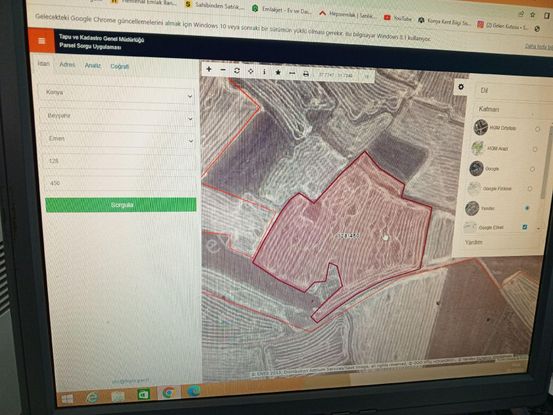Activate the locate crosshair tool

pyautogui.click(x=250, y=72)
